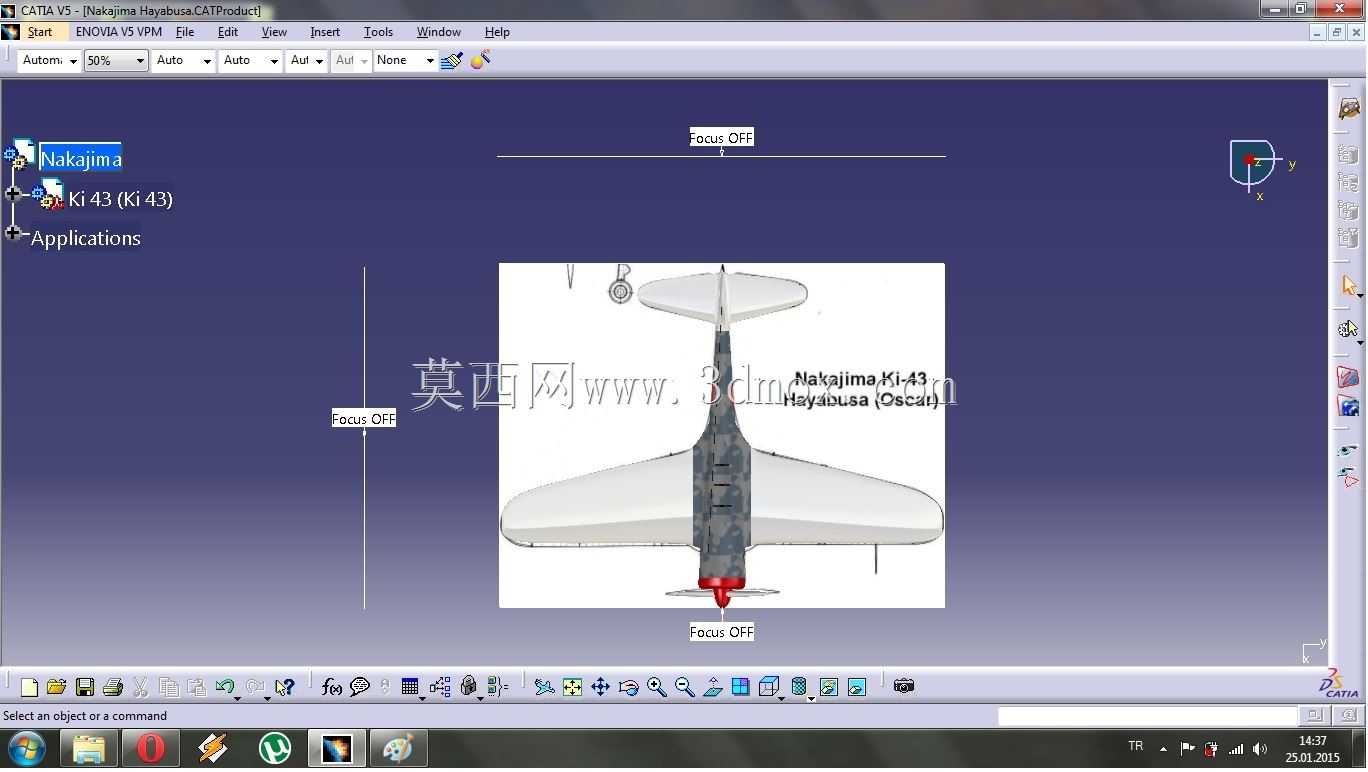This screenshot has height=772, width=1368.
Task: Print using the printer icon
Action: [113, 687]
